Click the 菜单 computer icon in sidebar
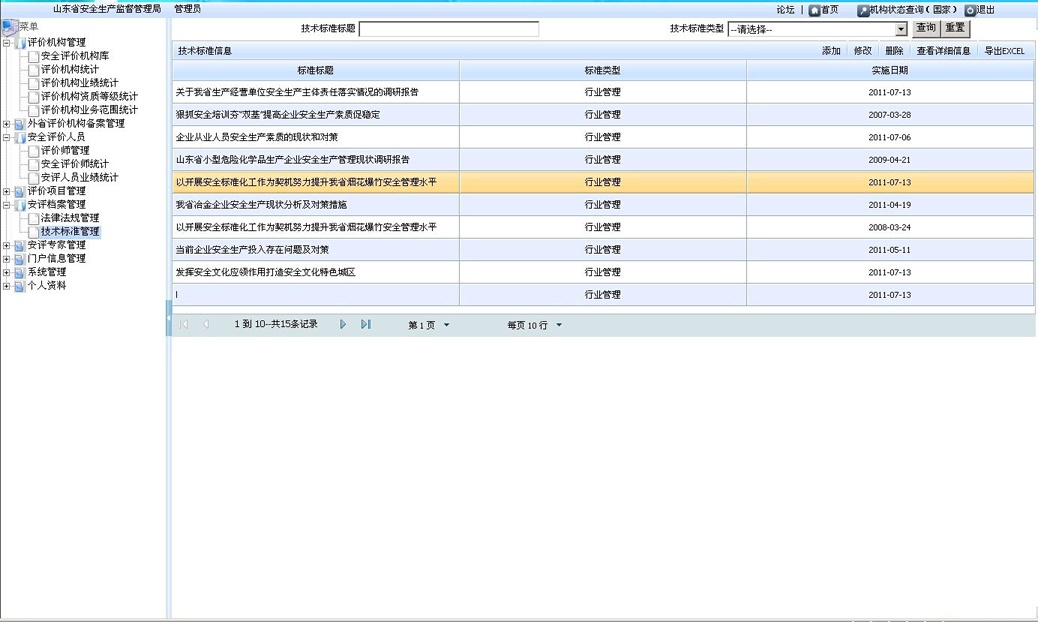Screen dimensions: 1038x622 [9, 27]
